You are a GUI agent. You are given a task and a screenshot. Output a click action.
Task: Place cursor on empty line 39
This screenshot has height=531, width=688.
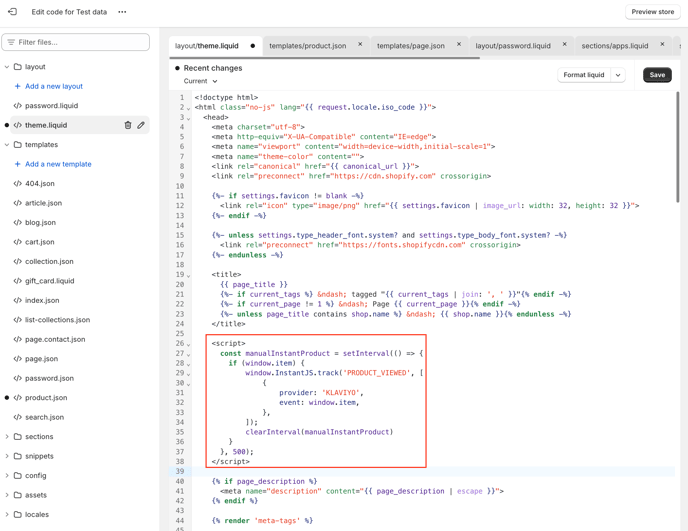pos(434,471)
